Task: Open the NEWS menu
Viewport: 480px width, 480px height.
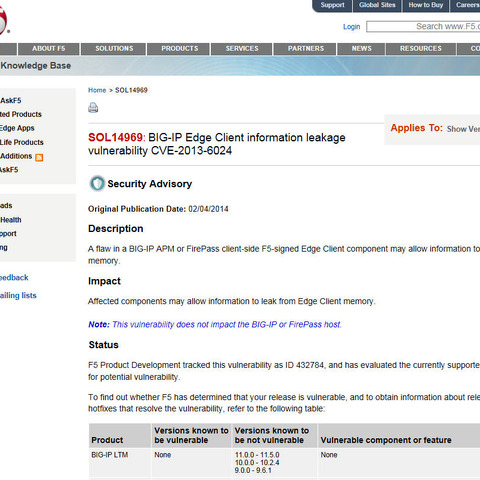Action: (361, 49)
